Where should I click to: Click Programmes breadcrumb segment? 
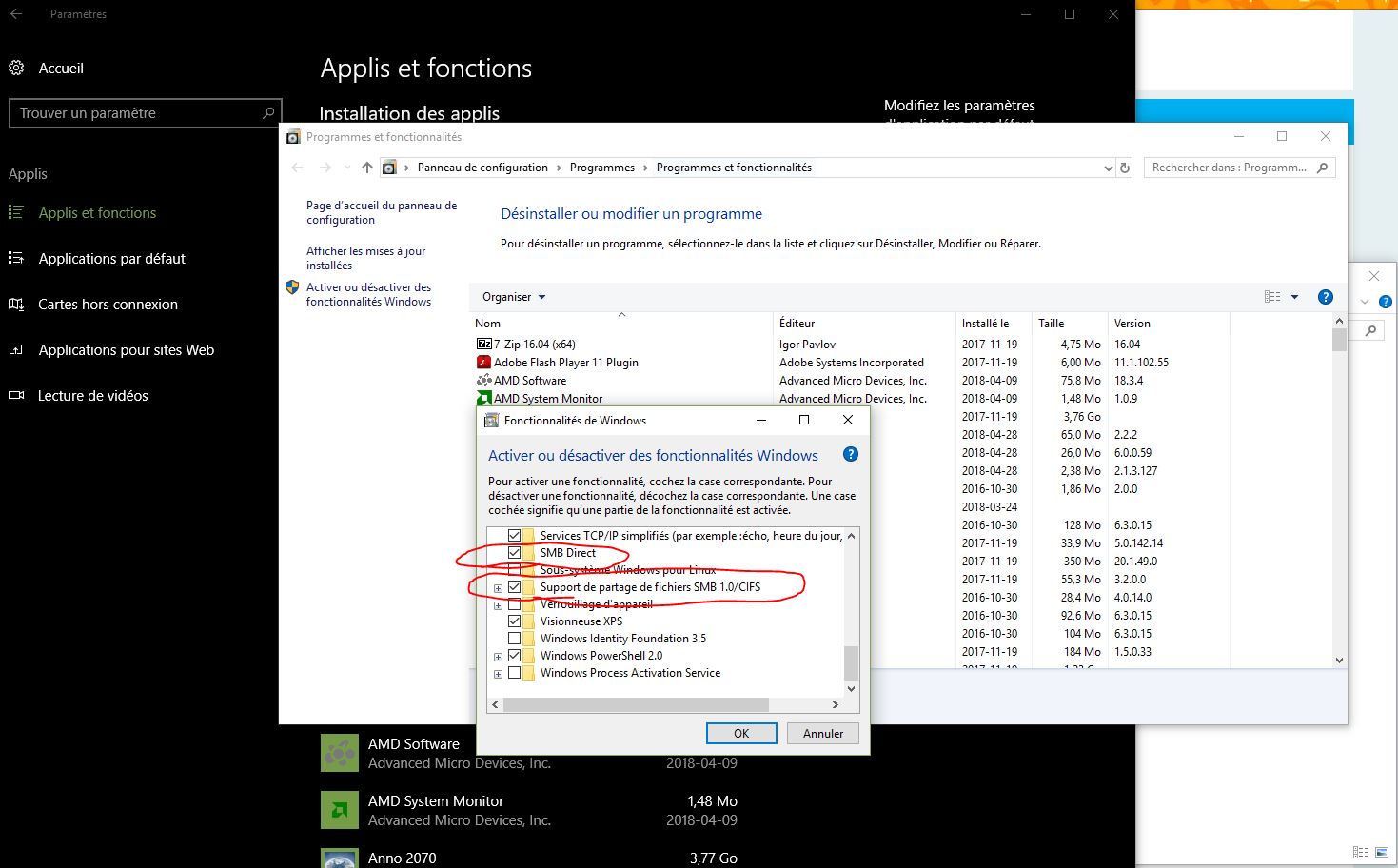point(602,168)
